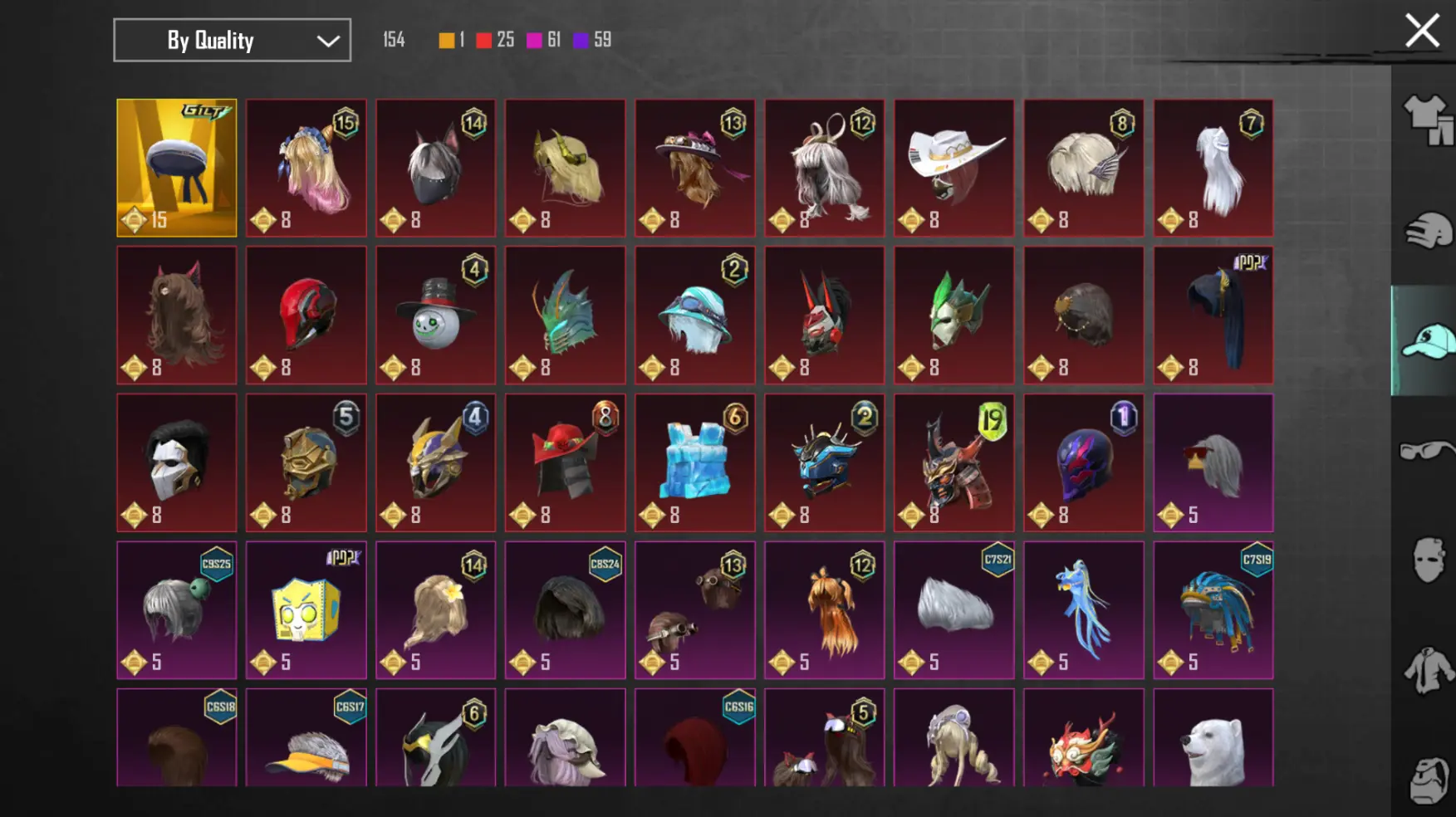Select the backpack category icon
1456x817 pixels.
click(x=1429, y=779)
